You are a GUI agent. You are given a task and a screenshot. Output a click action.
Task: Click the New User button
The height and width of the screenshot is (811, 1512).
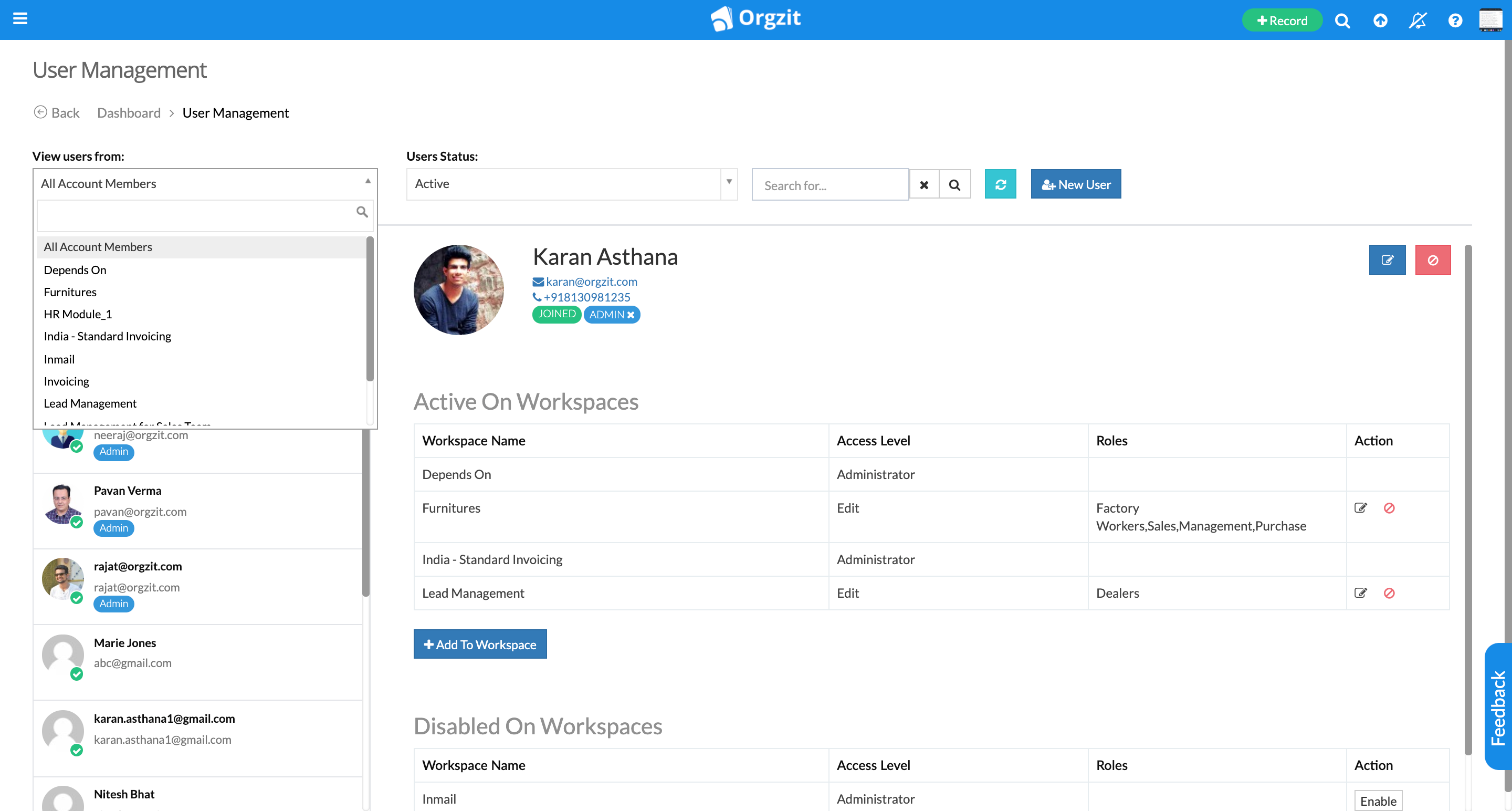(1076, 184)
